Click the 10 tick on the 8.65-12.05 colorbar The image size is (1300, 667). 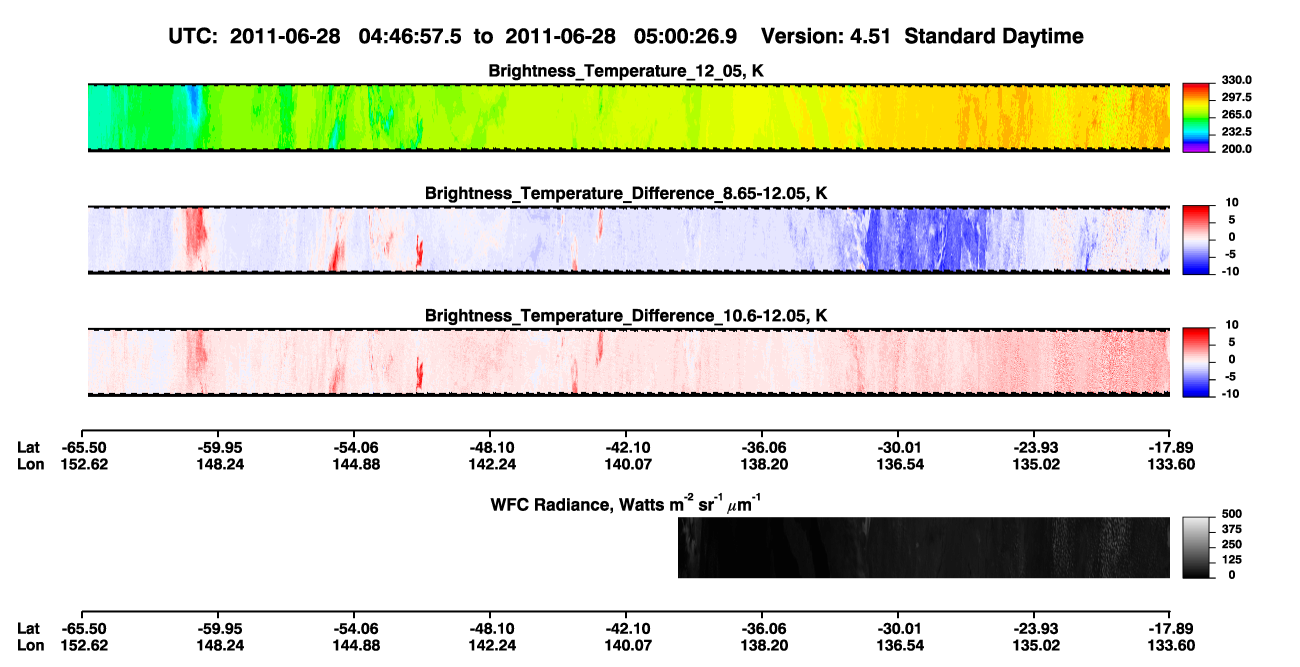[1233, 203]
